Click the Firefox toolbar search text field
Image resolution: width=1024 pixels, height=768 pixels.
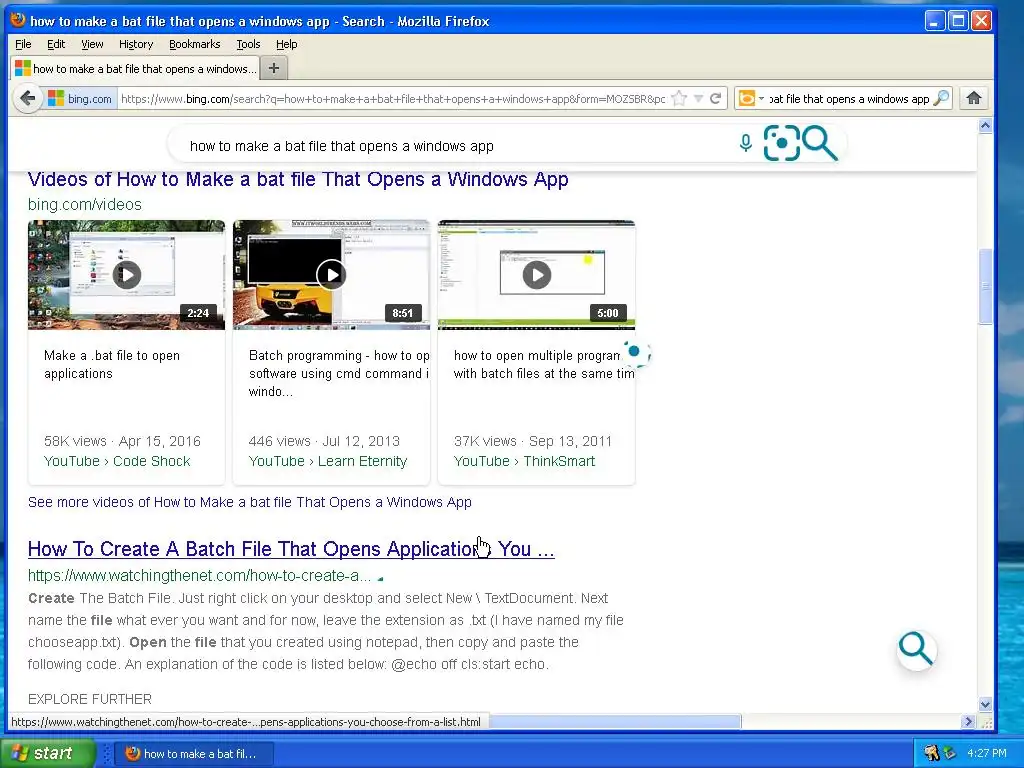[x=849, y=99]
